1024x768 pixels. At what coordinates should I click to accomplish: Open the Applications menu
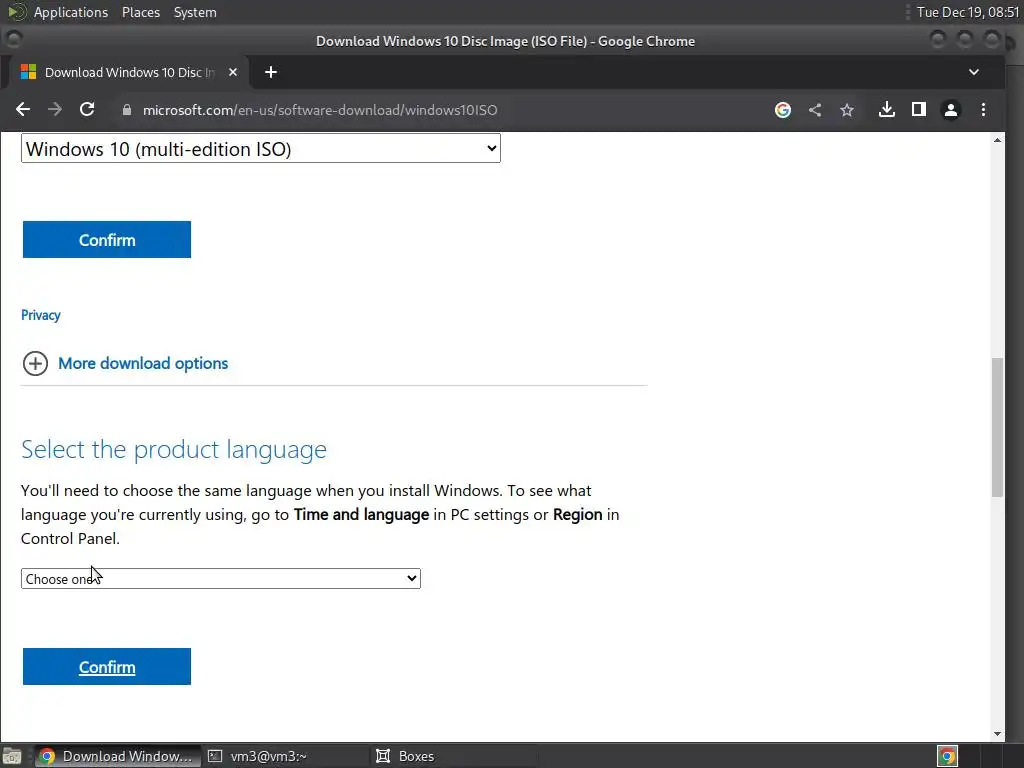(x=71, y=12)
